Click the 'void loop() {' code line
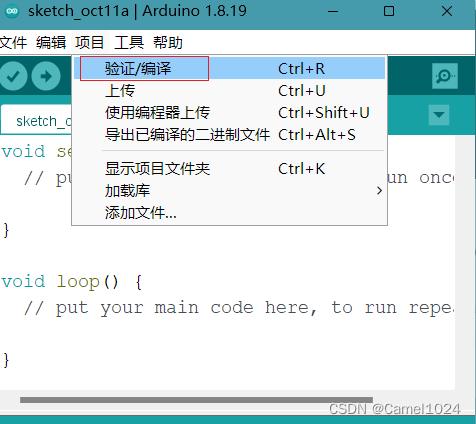 (72, 282)
